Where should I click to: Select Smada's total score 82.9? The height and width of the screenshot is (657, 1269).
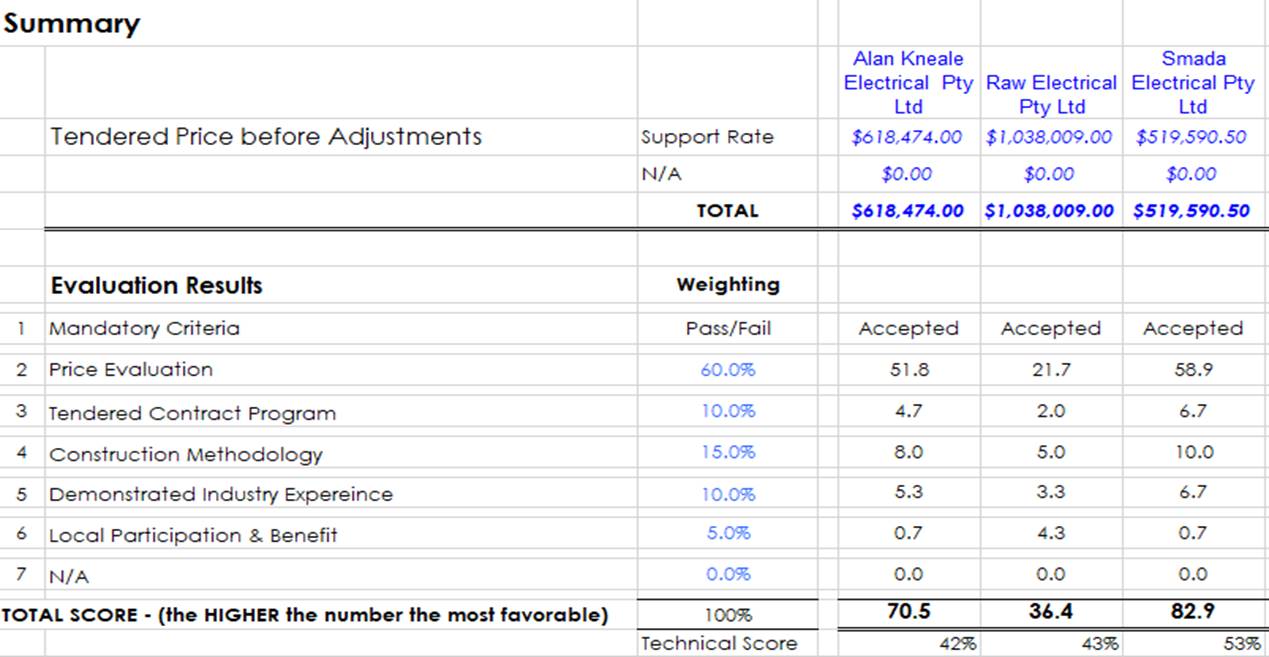click(1191, 611)
